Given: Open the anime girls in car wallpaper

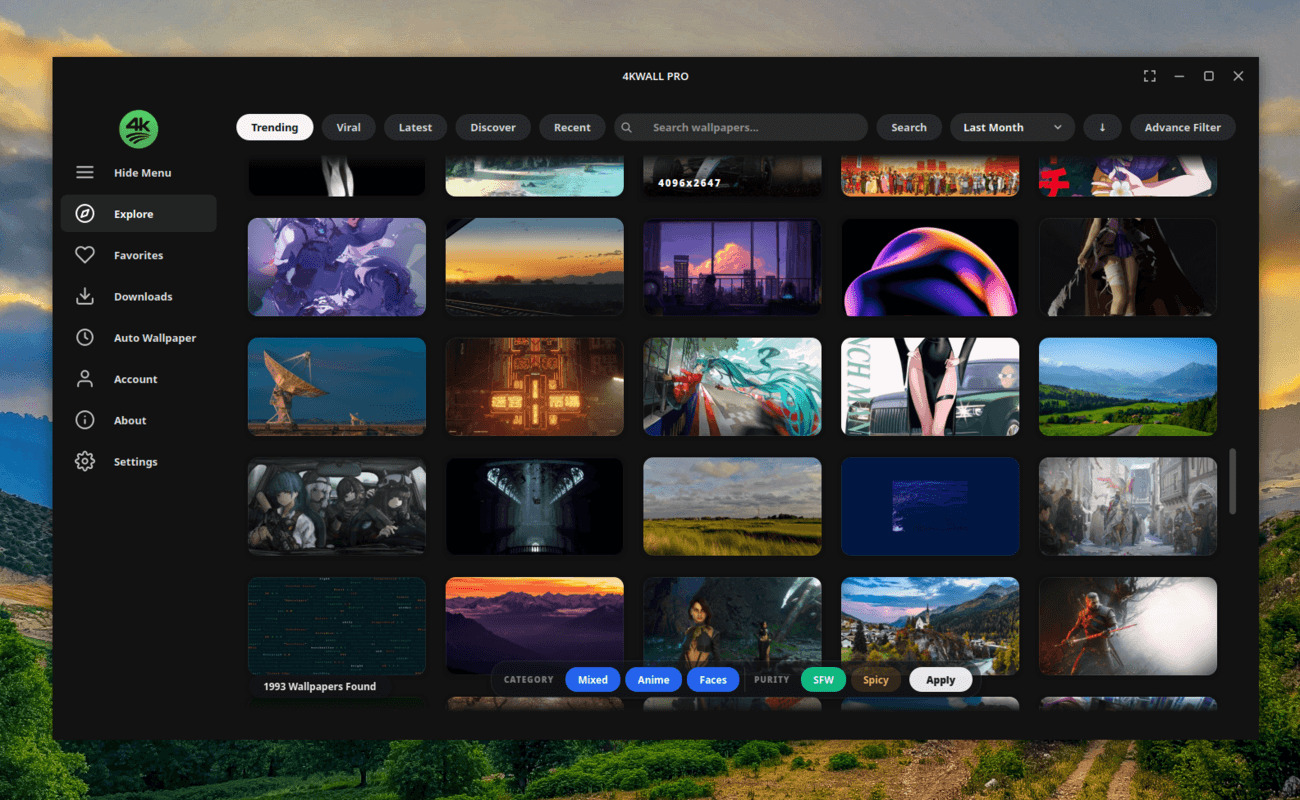Looking at the screenshot, I should coord(337,507).
